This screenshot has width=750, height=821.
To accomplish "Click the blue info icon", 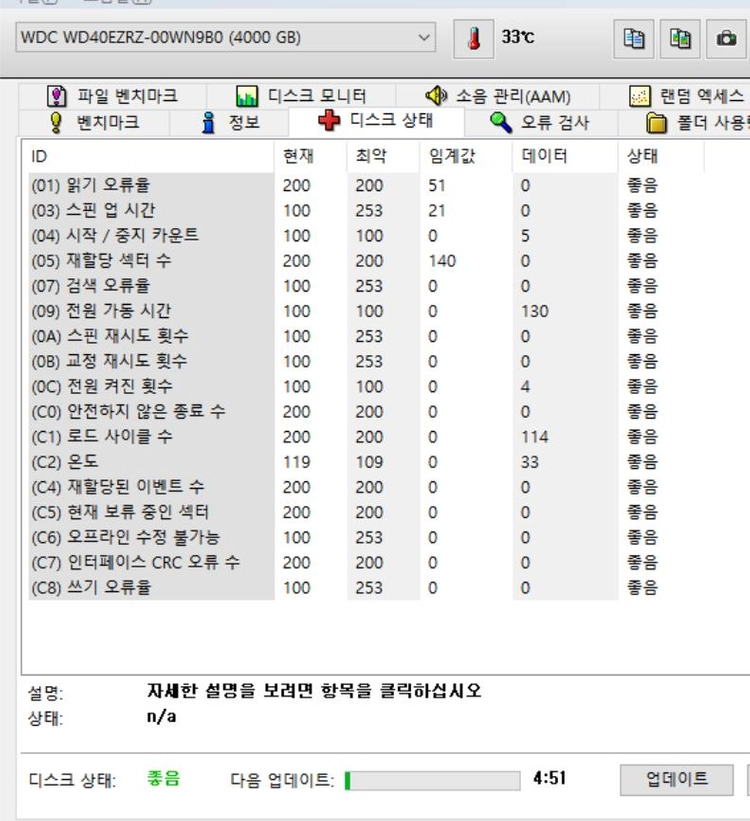I will 208,123.
